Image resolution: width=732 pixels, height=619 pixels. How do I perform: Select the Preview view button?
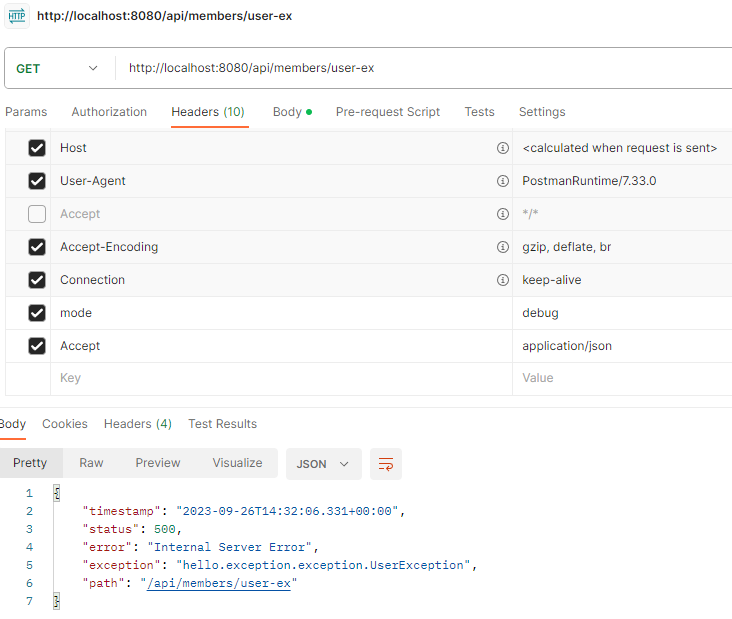[x=158, y=463]
